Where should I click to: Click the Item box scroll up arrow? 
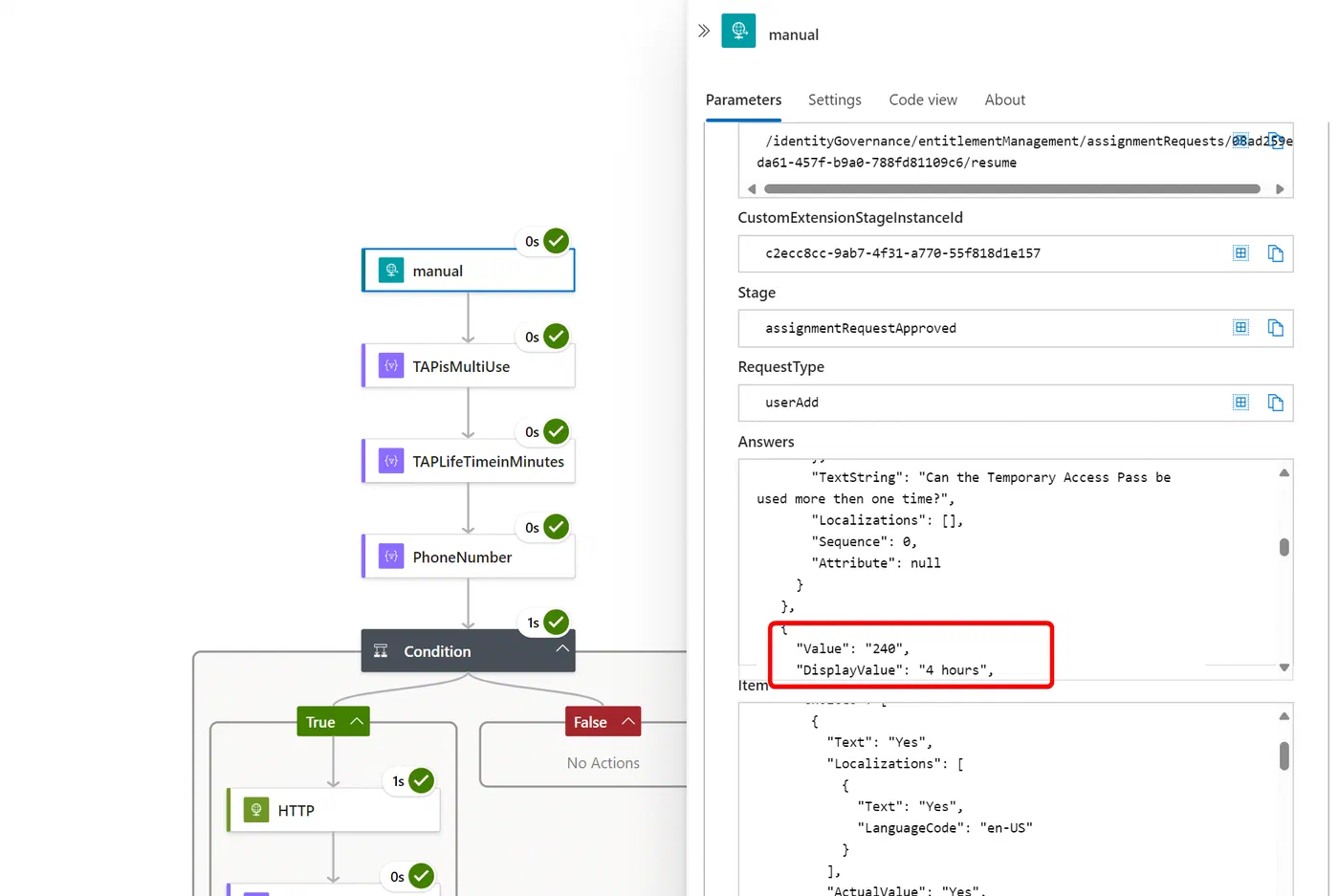coord(1284,716)
